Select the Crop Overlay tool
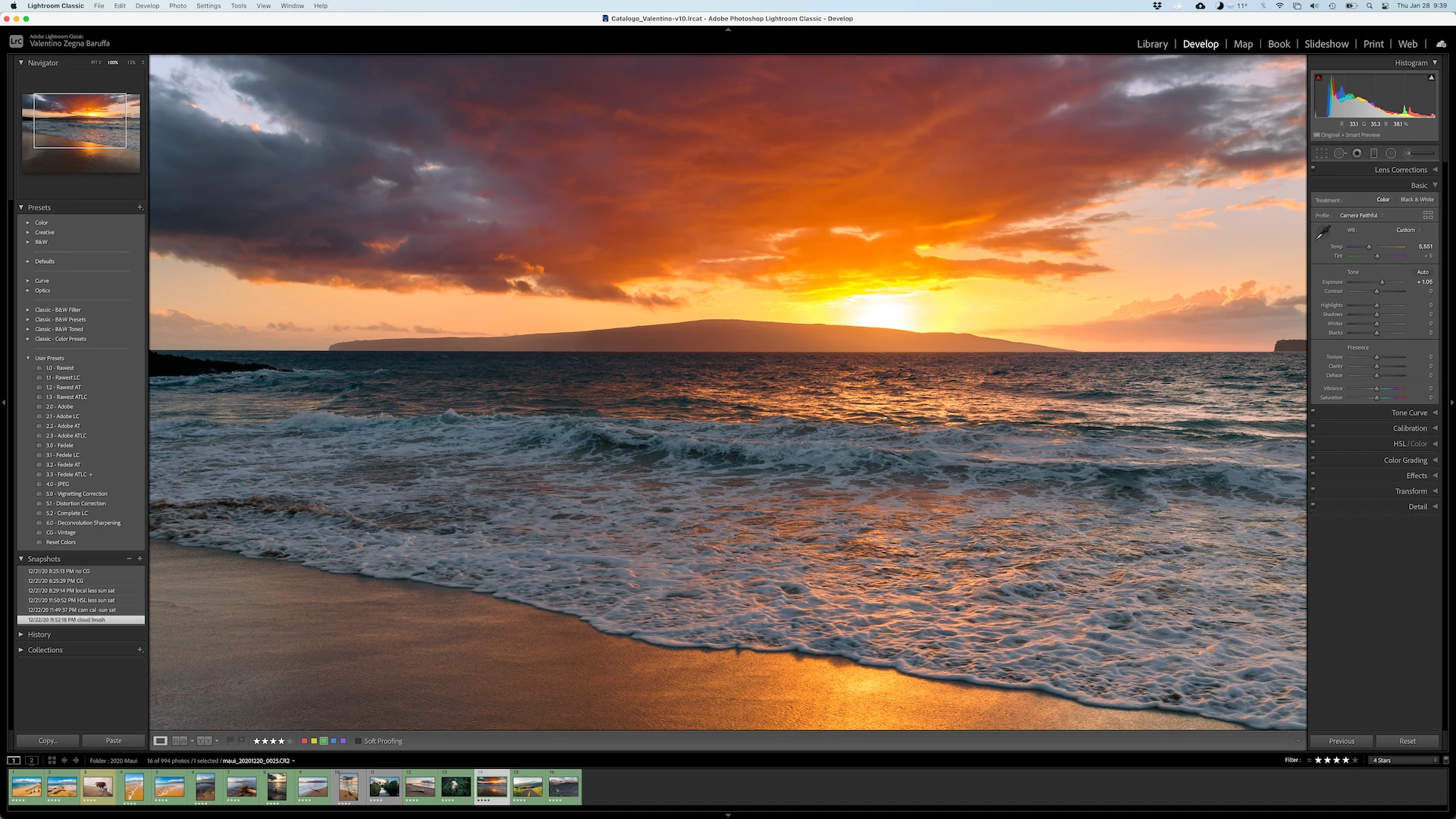This screenshot has height=819, width=1456. click(x=1321, y=153)
